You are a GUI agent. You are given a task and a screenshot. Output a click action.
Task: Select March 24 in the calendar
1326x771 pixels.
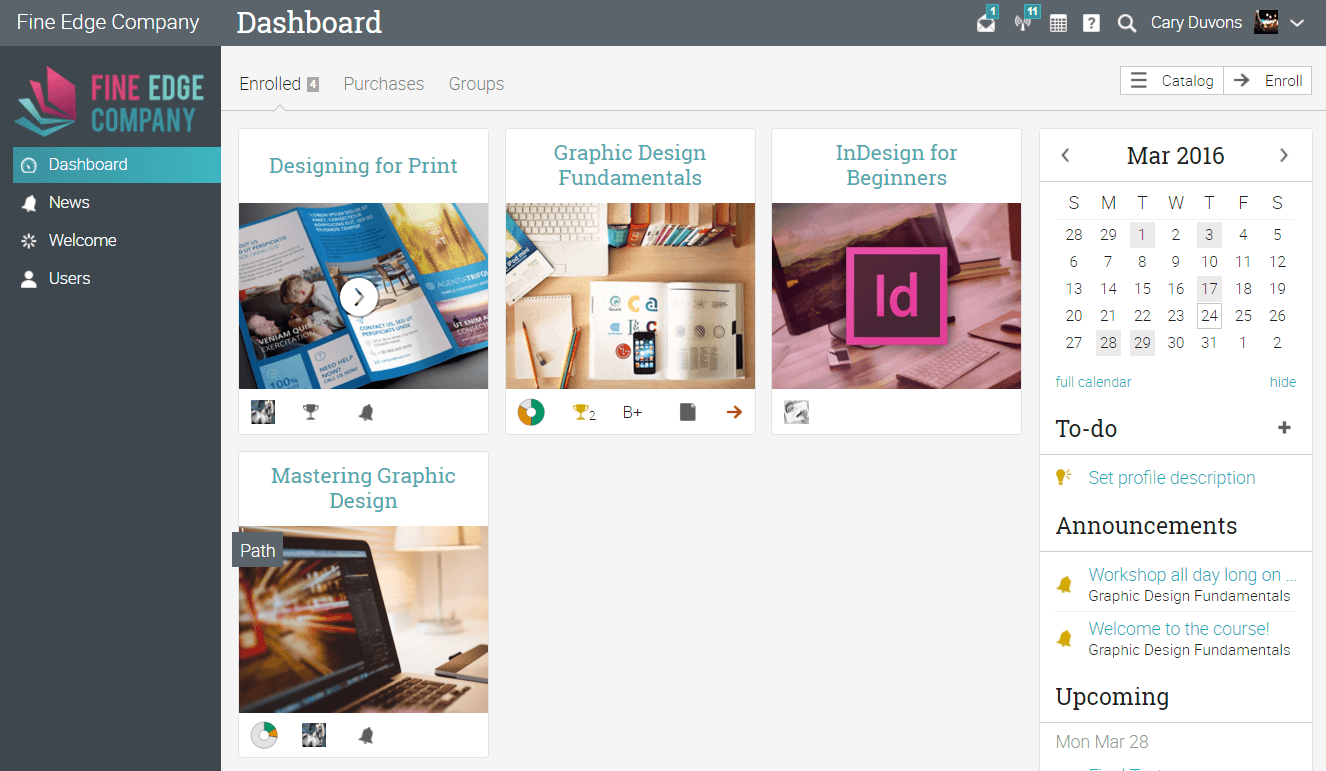coord(1209,316)
